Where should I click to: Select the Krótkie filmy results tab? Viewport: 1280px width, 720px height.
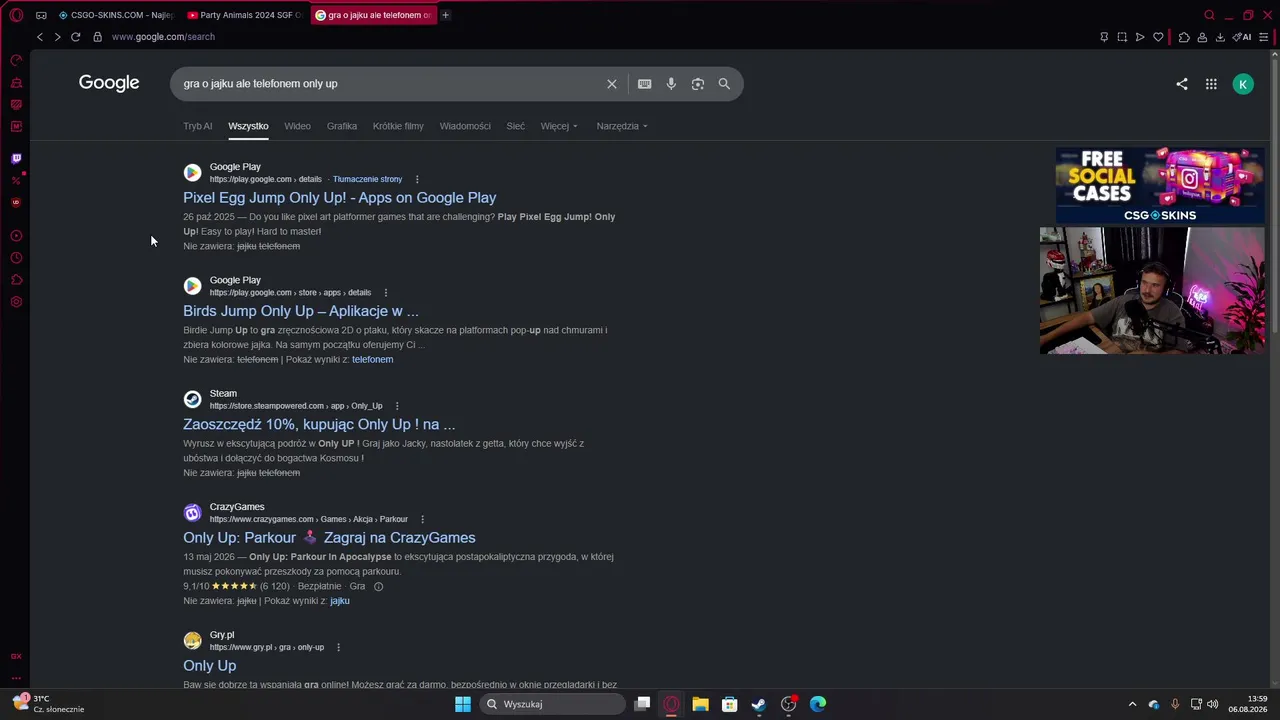click(x=398, y=126)
